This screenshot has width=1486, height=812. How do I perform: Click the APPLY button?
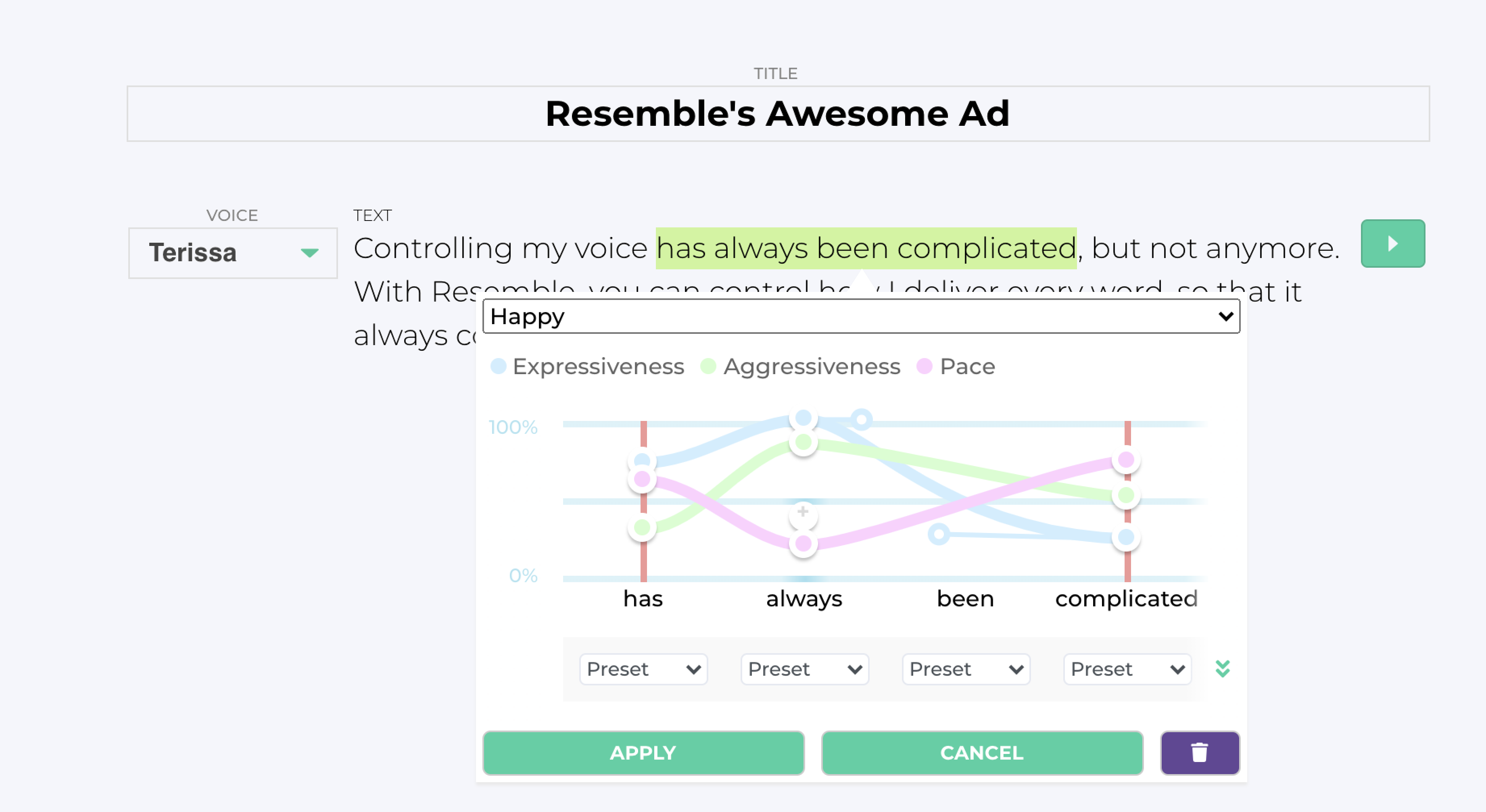[x=643, y=752]
